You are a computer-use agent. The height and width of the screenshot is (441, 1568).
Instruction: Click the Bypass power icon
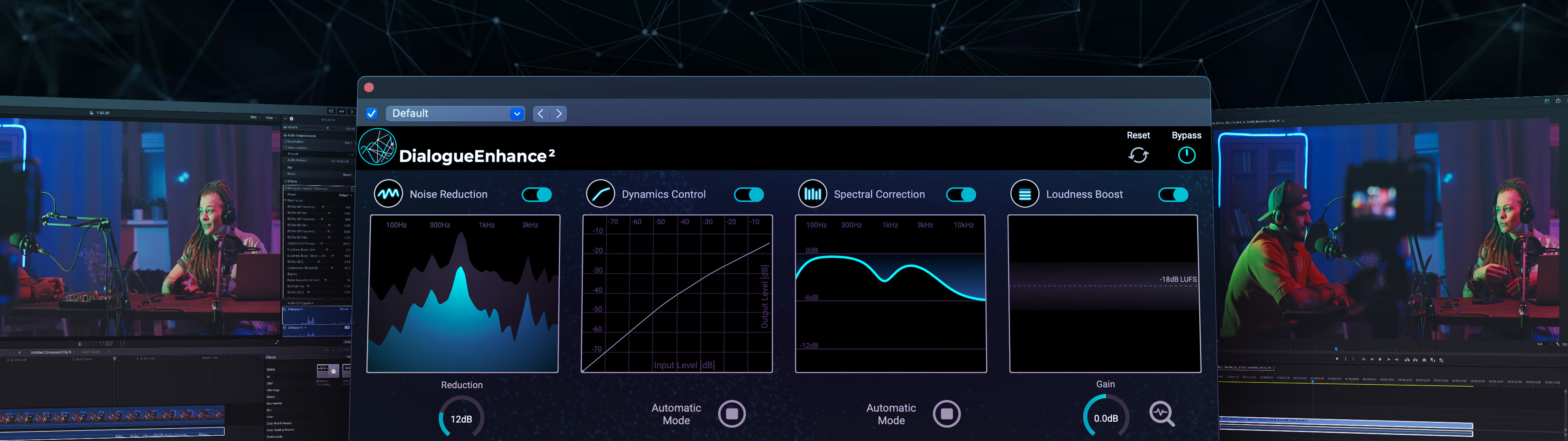(1186, 155)
